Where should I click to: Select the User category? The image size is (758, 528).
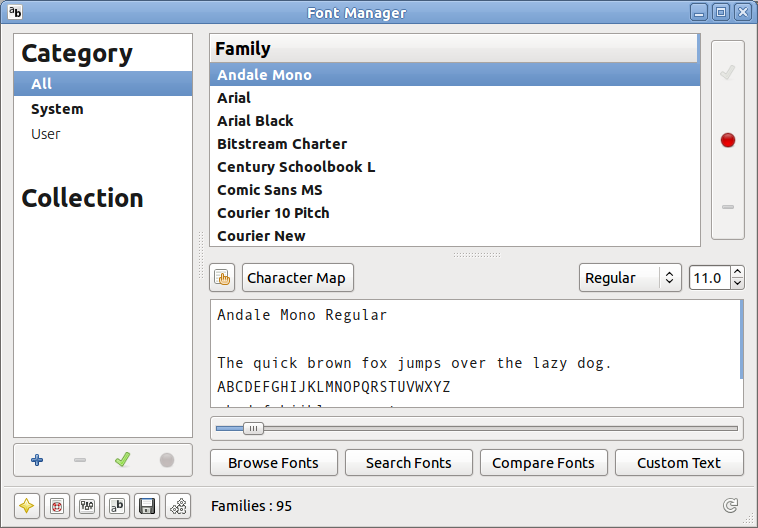103,134
